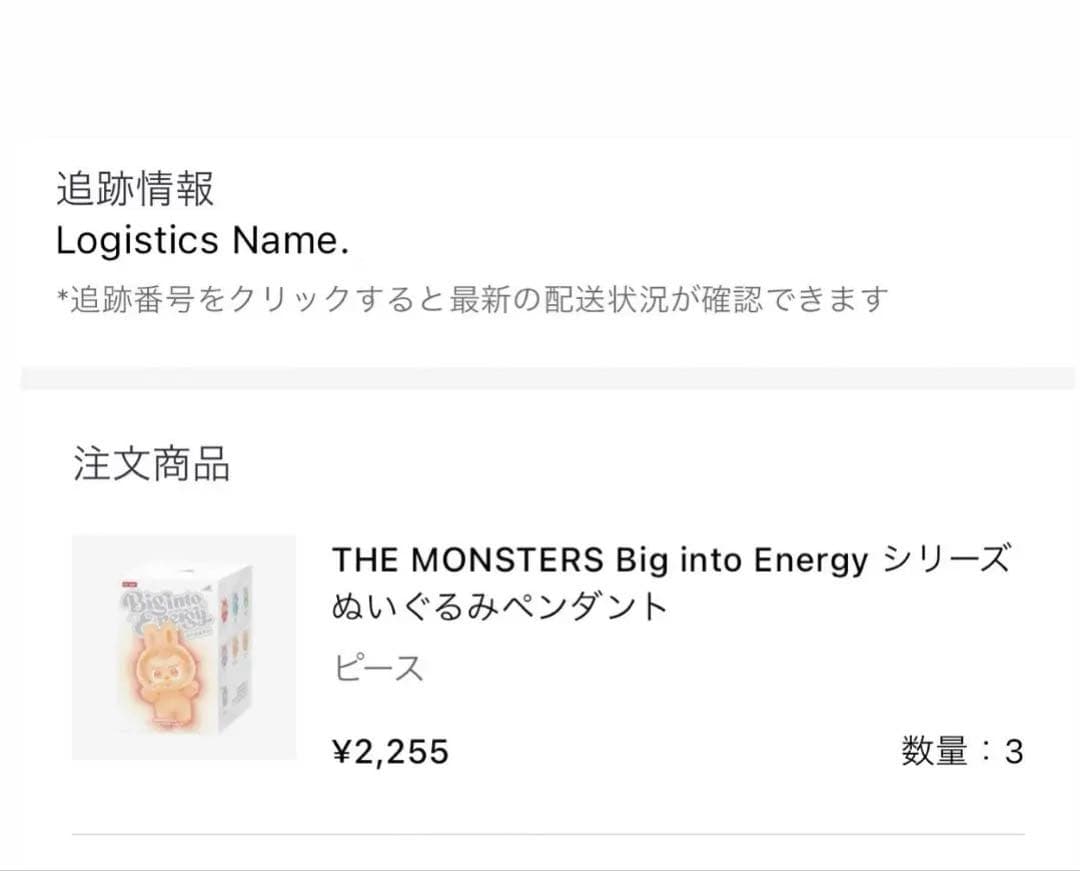The width and height of the screenshot is (1080, 871).
Task: Click the yen symbol in the price
Action: (x=342, y=751)
